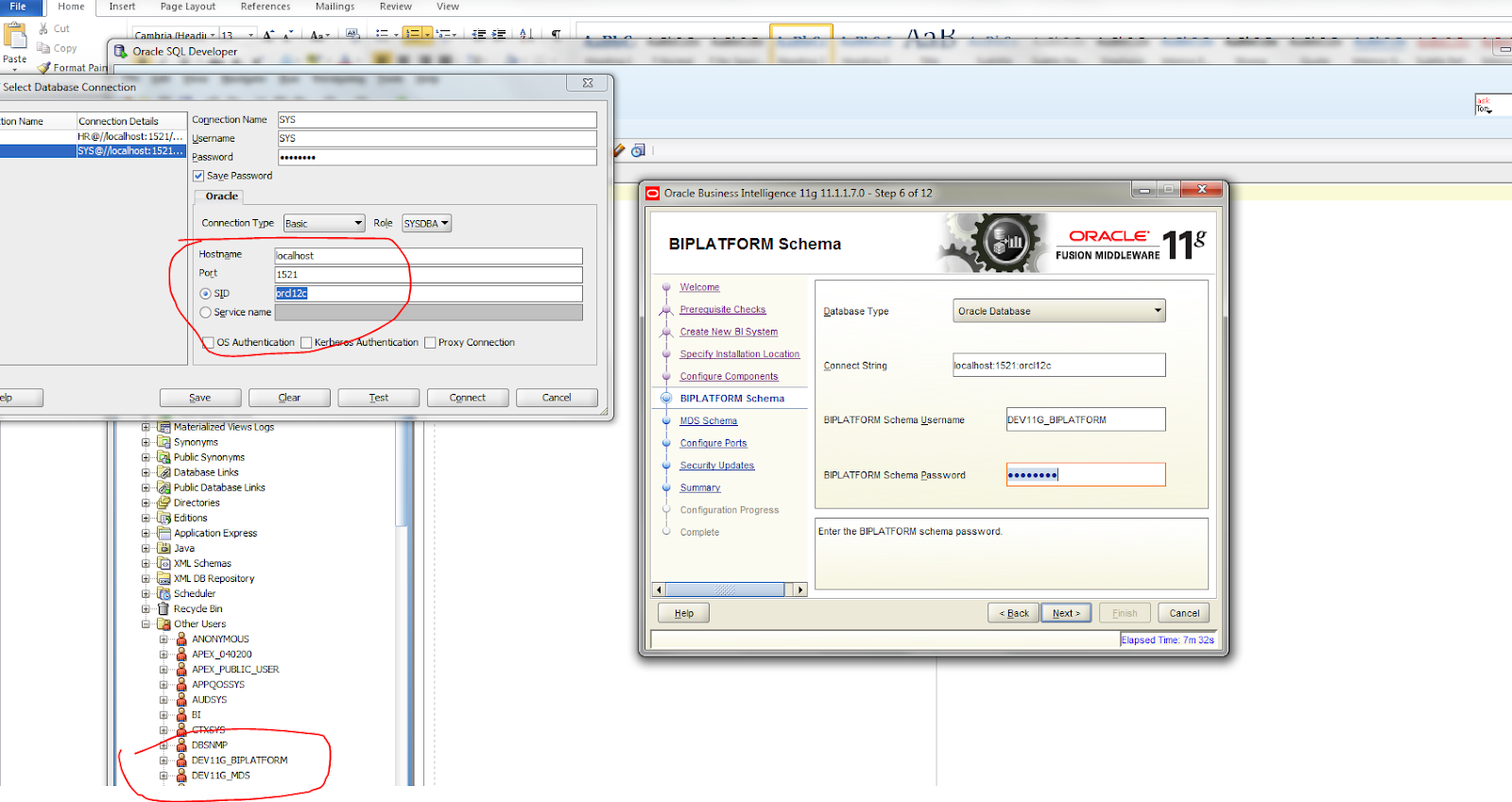Open the Role SYSDBA dropdown

tap(426, 224)
